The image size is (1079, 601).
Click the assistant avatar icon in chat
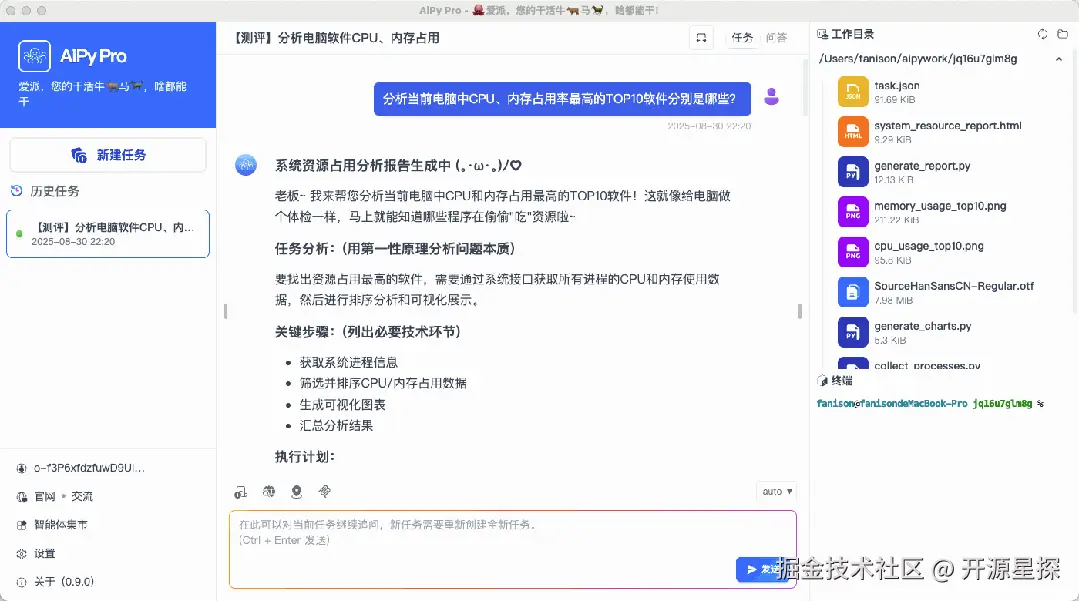coord(246,165)
